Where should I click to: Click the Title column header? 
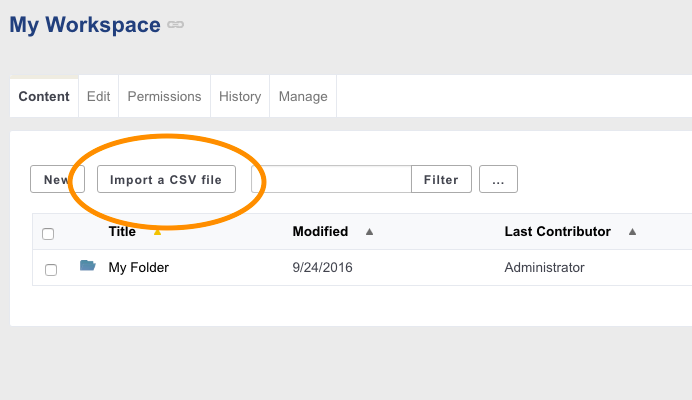pos(122,231)
